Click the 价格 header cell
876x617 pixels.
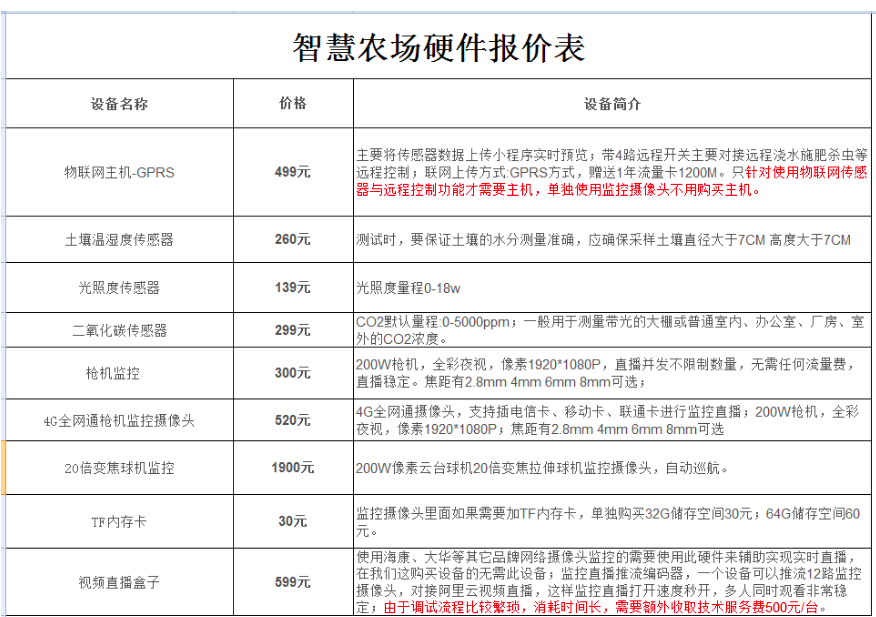[293, 103]
